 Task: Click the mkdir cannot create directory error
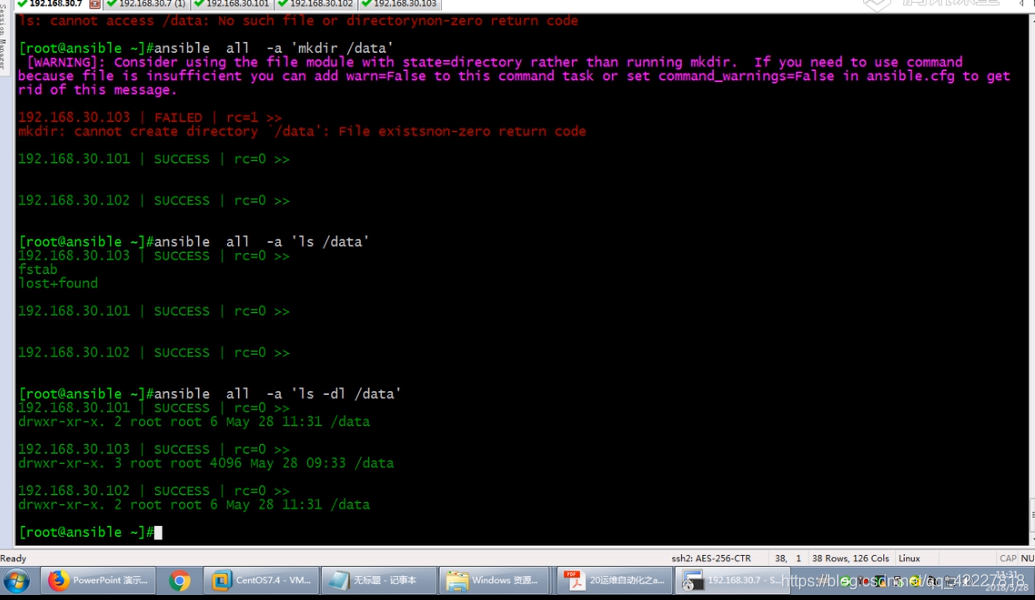[x=302, y=131]
